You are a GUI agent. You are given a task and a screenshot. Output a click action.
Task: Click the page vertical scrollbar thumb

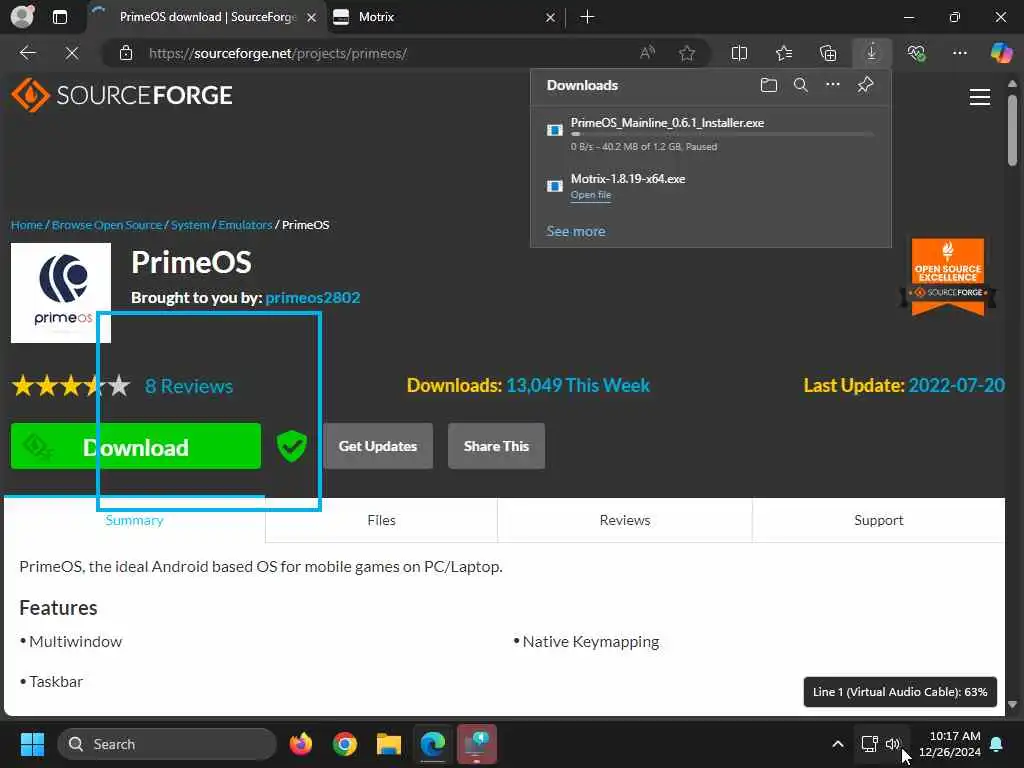pyautogui.click(x=1012, y=131)
